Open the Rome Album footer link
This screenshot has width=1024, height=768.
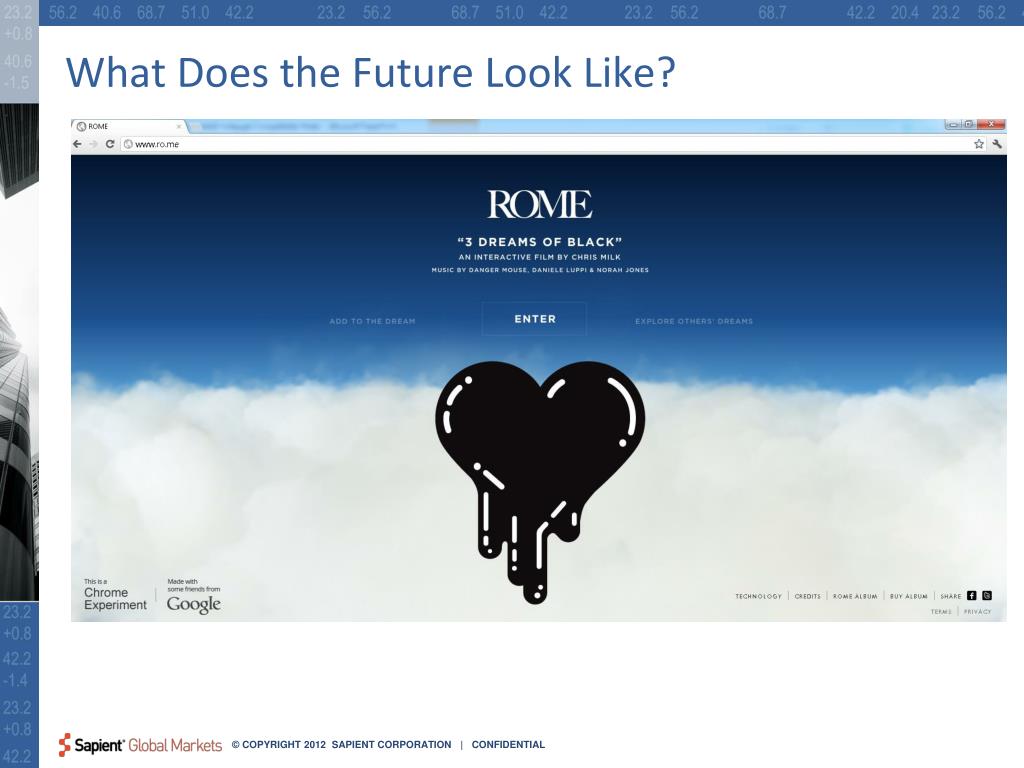point(855,596)
